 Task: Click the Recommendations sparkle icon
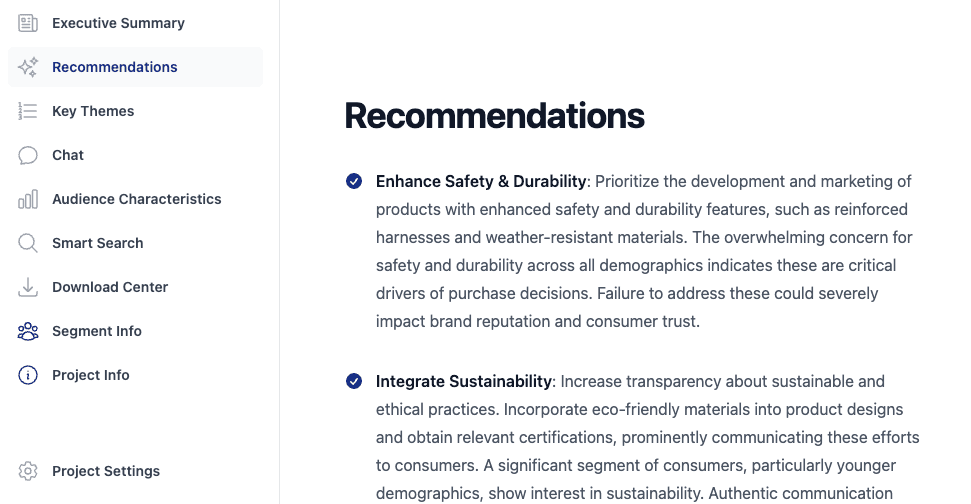pos(28,67)
